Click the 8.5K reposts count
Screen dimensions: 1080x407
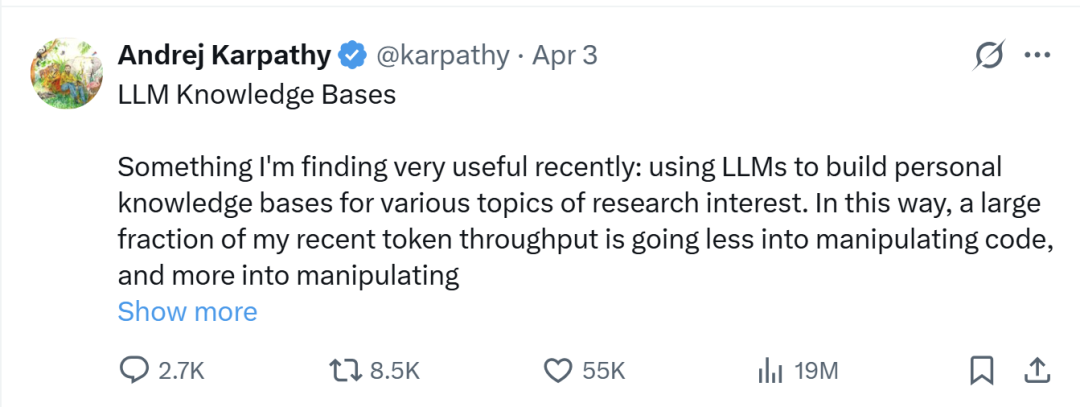[x=394, y=371]
